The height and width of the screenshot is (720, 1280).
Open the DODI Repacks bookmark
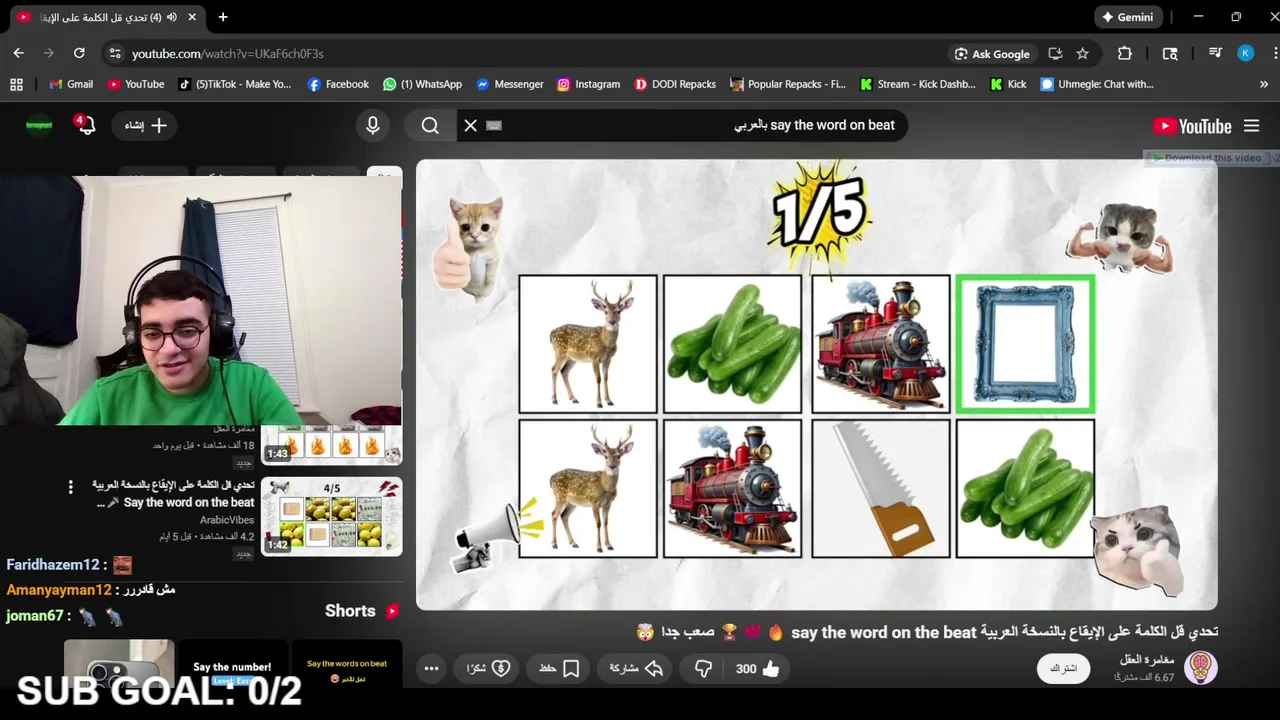pos(674,84)
